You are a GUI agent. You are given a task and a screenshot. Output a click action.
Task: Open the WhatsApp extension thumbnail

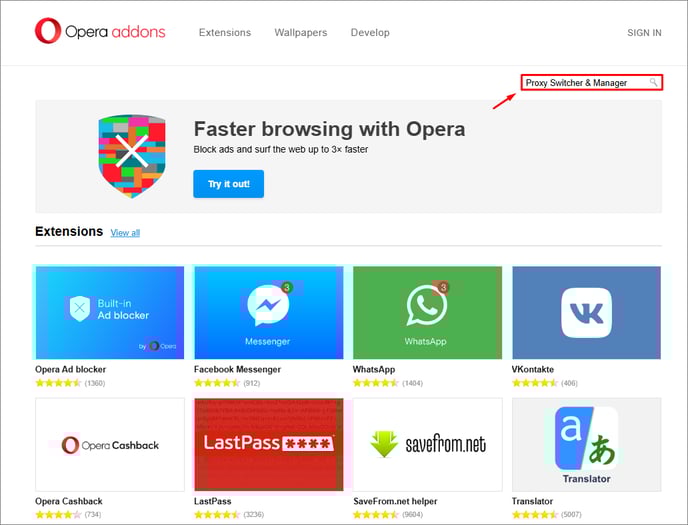(427, 313)
